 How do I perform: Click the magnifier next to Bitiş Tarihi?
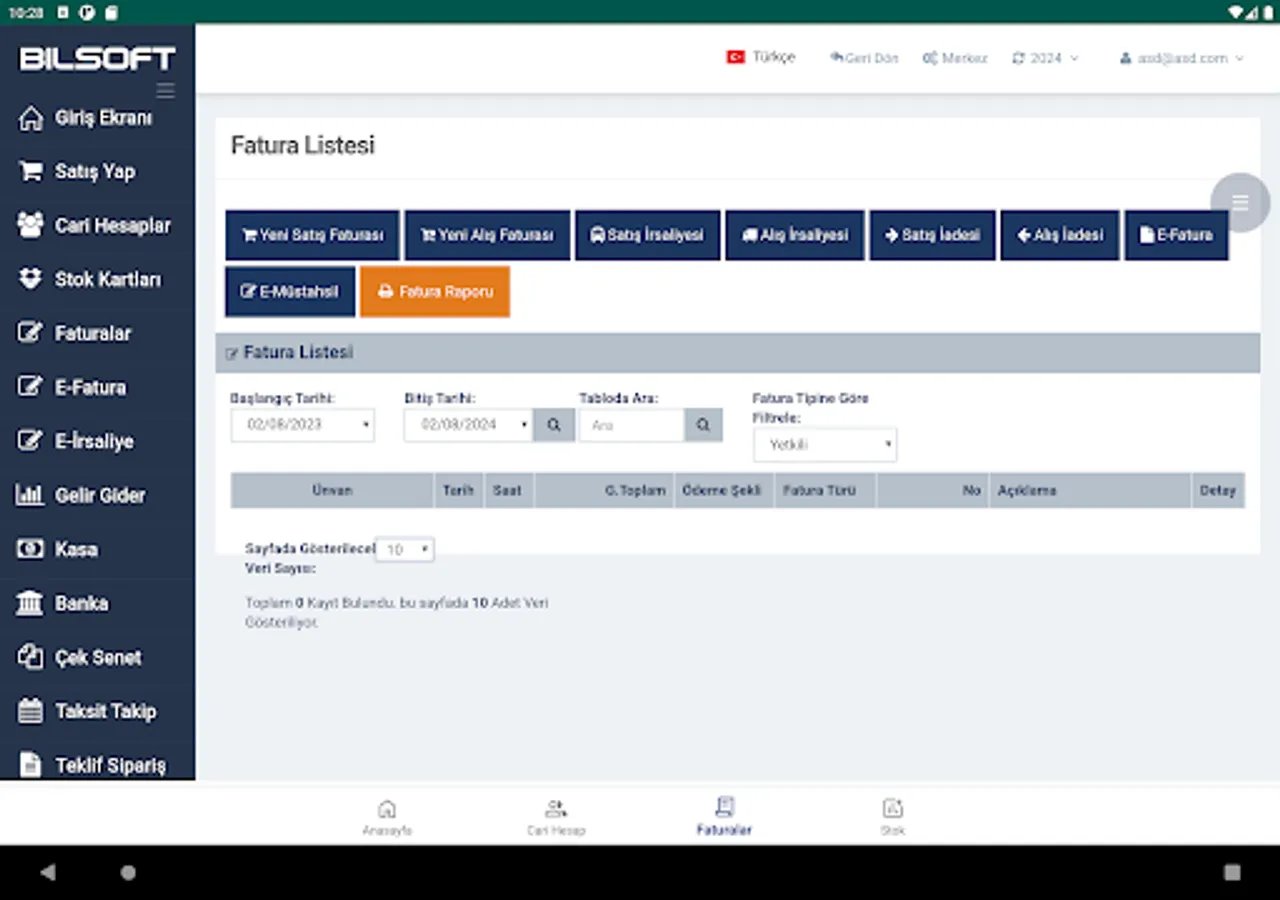tap(553, 424)
